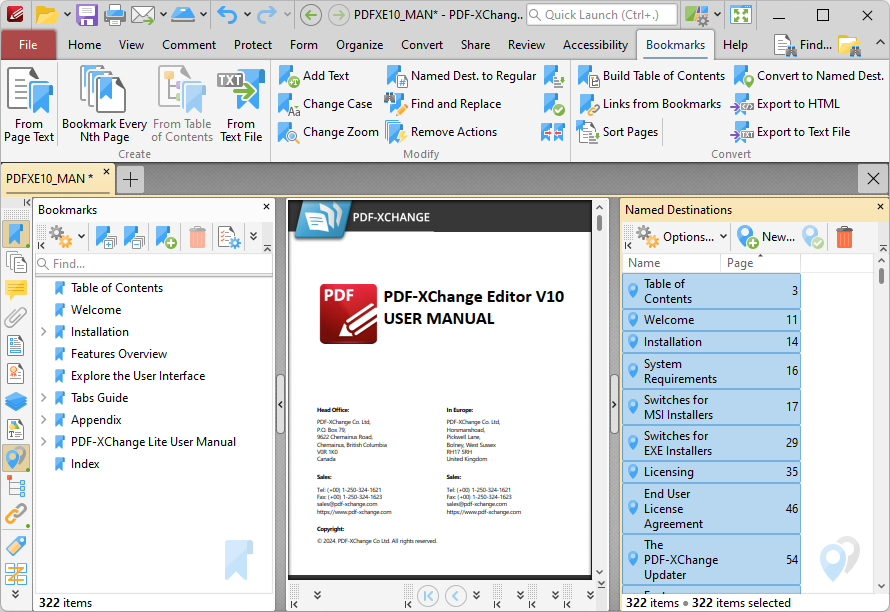Click Export to HTML command
Image resolution: width=890 pixels, height=612 pixels.
(786, 104)
